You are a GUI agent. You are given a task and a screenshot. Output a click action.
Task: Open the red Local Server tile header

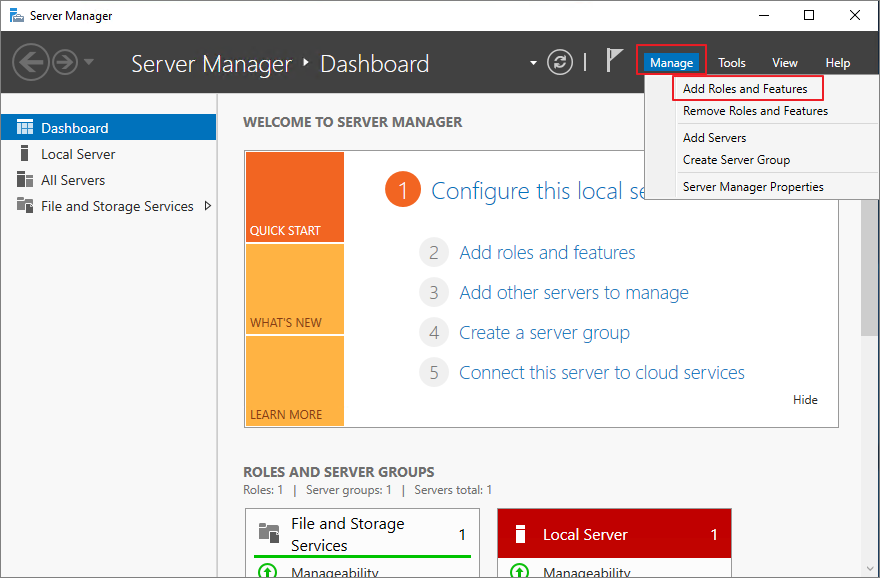(614, 534)
